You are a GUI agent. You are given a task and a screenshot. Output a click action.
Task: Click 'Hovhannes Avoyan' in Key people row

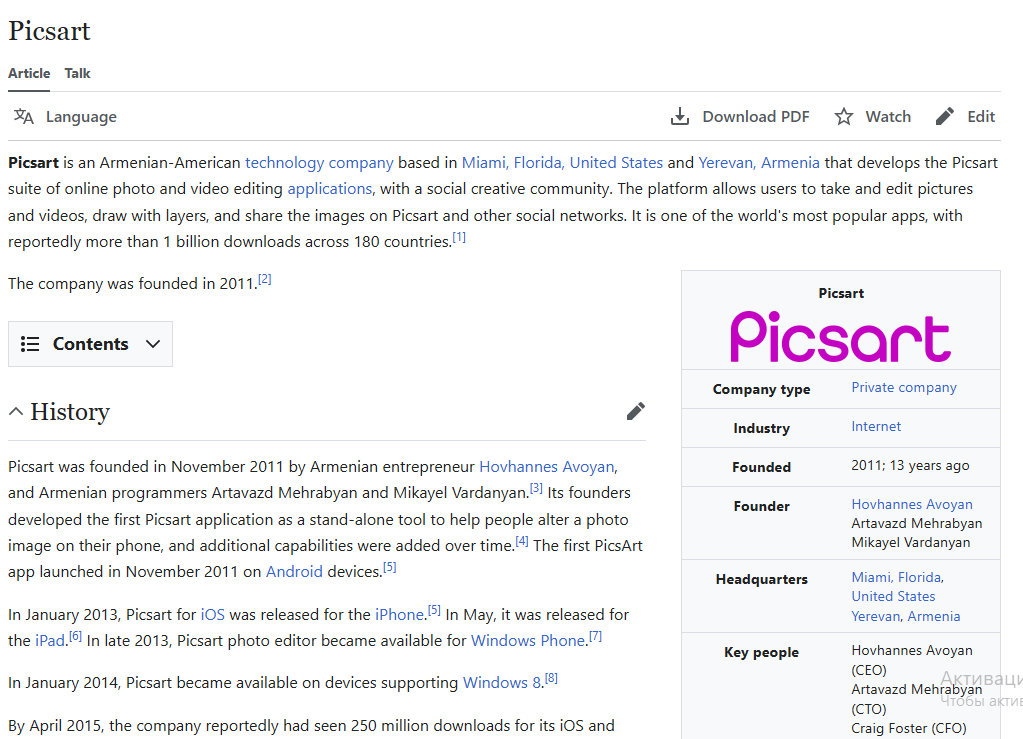912,651
